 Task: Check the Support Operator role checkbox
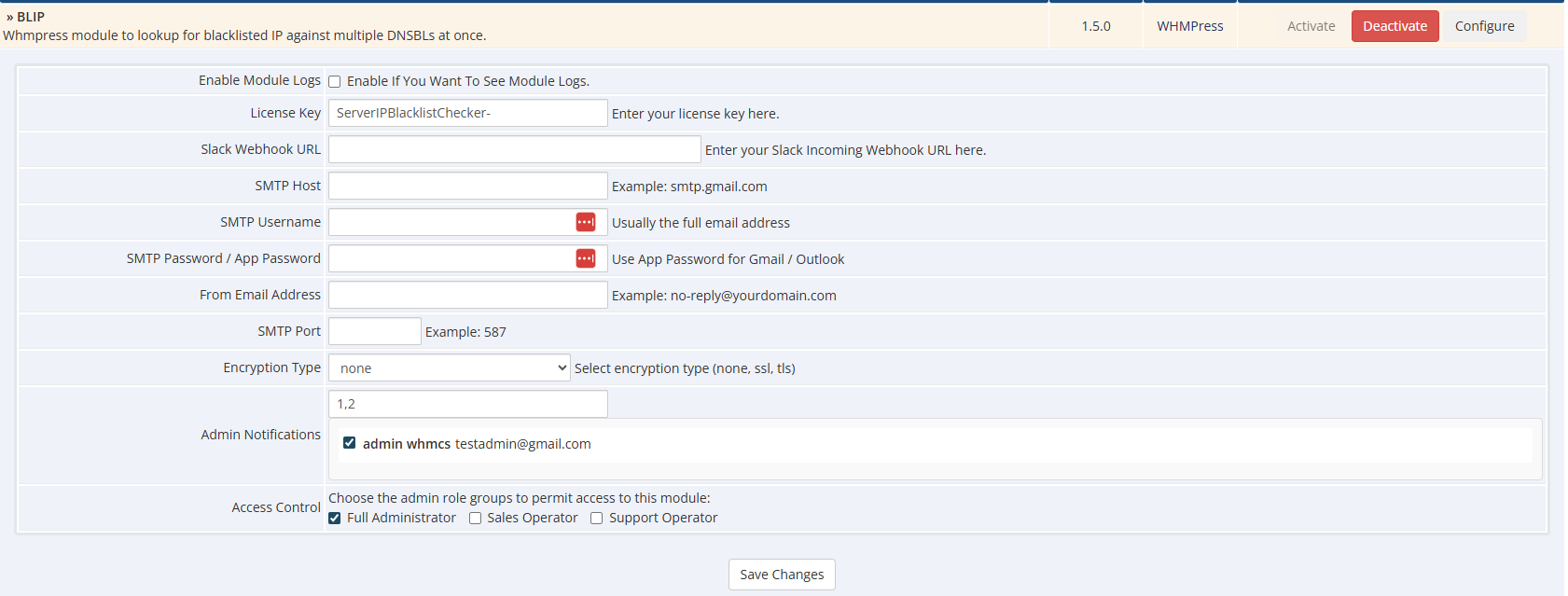(x=596, y=519)
